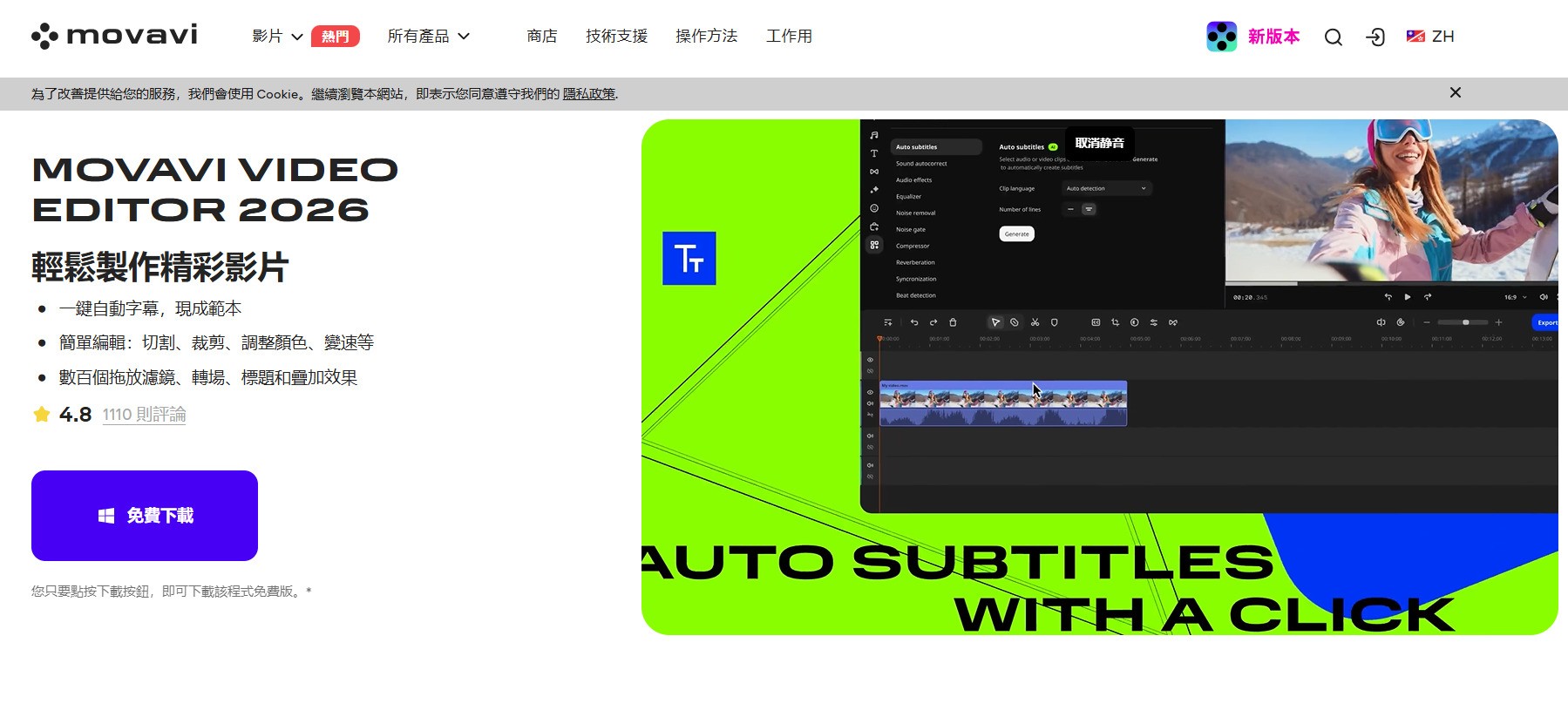Screen dimensions: 1568x710
Task: Open the audio music-note panel in the editor
Action: (x=874, y=136)
